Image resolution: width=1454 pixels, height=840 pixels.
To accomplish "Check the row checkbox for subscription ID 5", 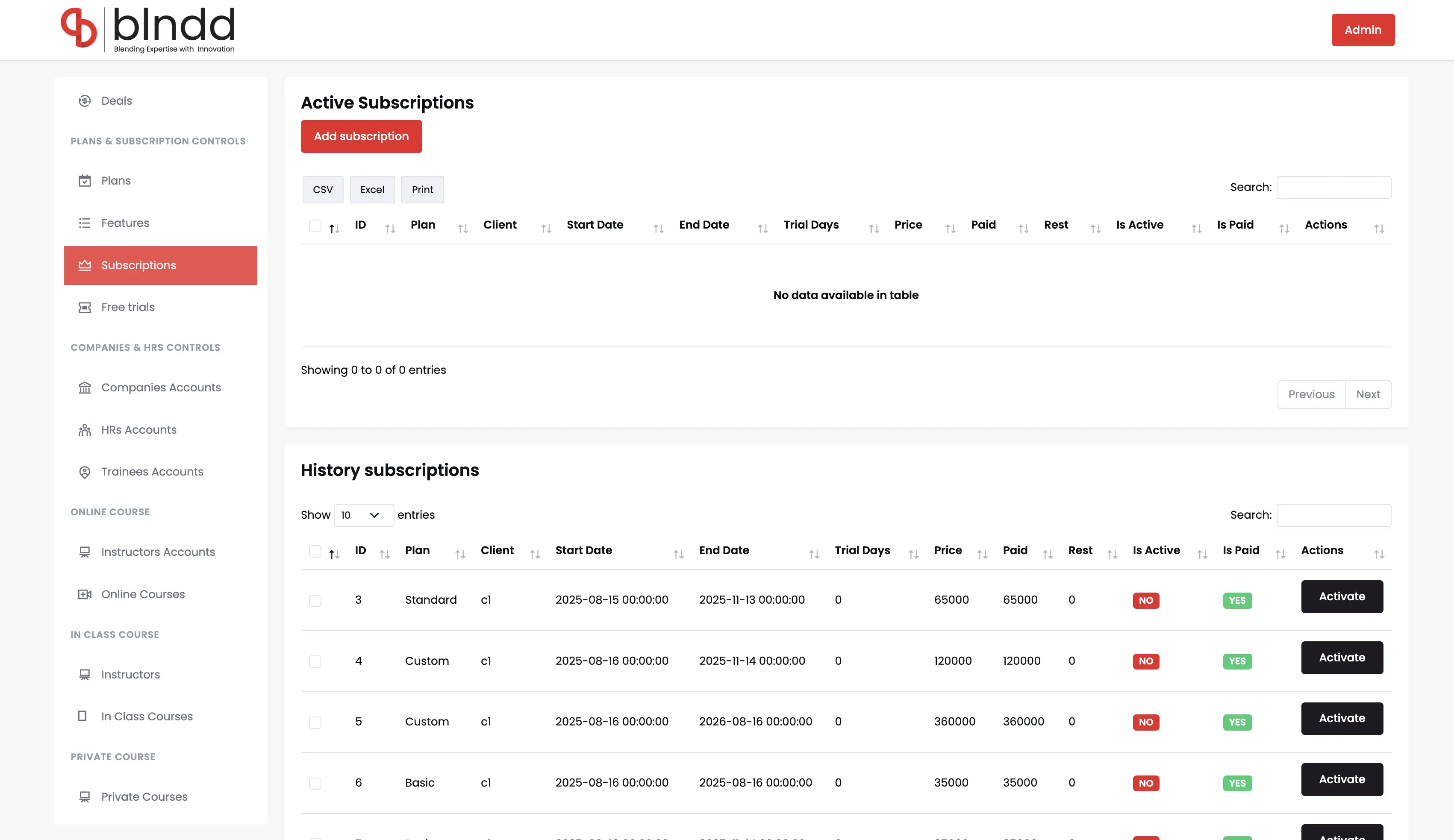I will coord(315,723).
